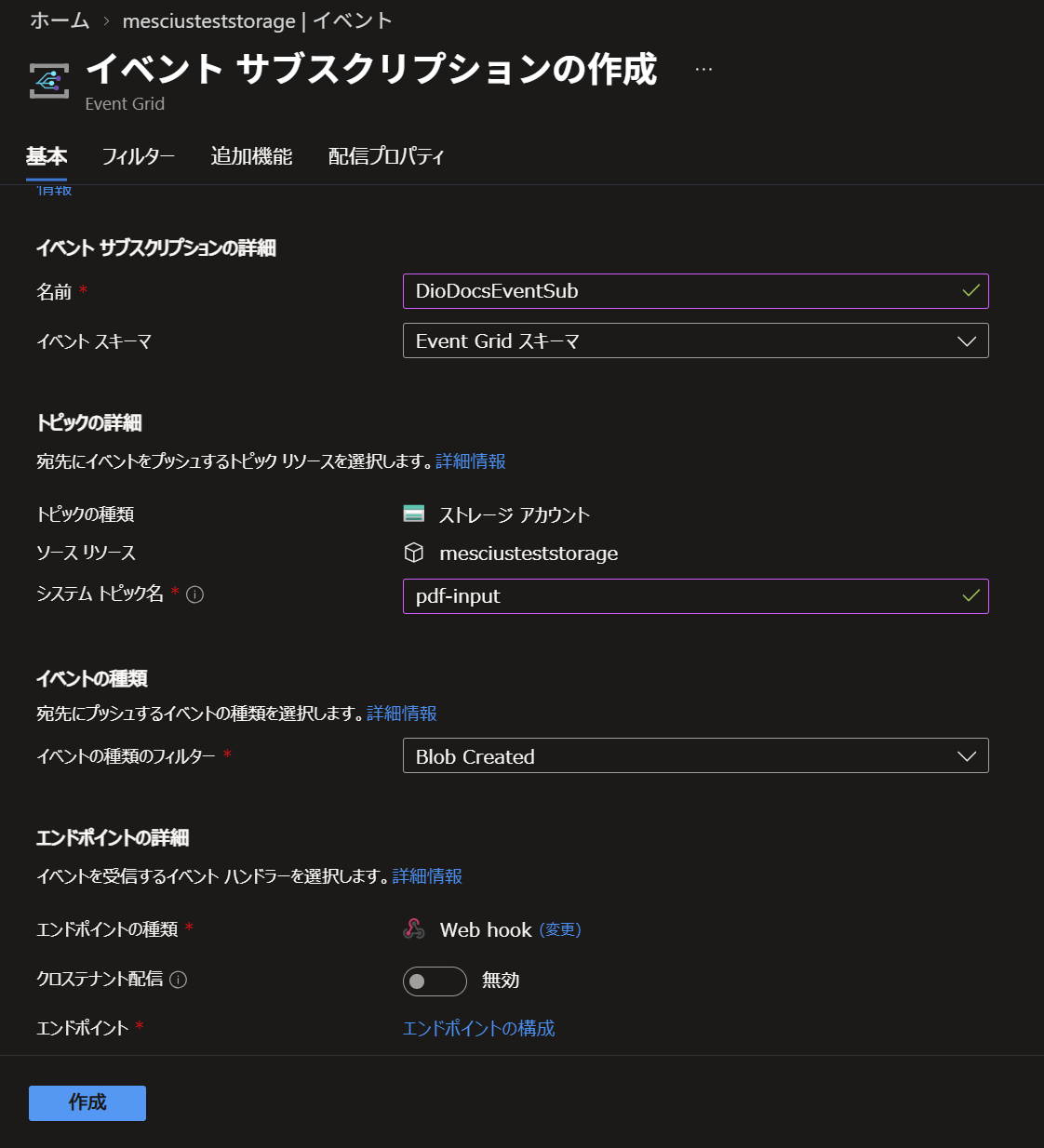Screen dimensions: 1044x1148
Task: Click the Web hook endpoint type text
Action: click(486, 929)
